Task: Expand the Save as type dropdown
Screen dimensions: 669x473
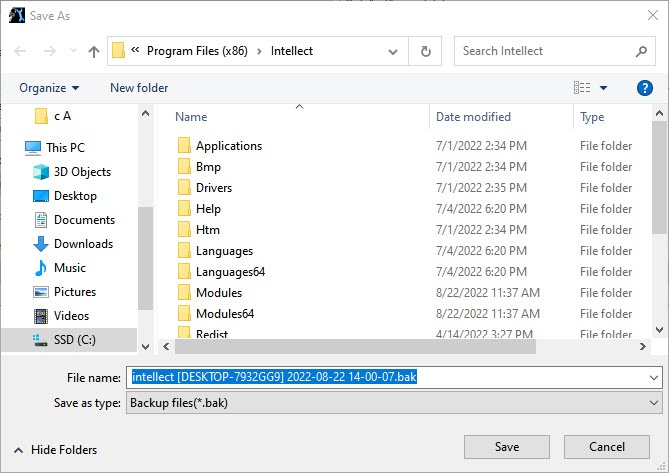Action: 654,403
